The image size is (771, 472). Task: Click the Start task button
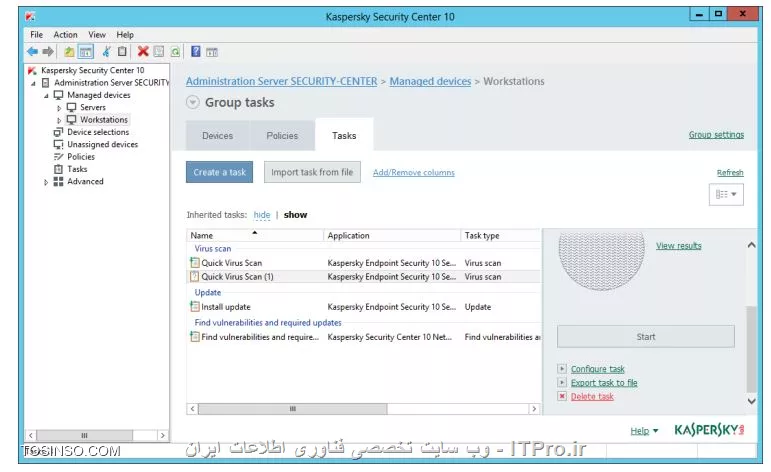[646, 337]
